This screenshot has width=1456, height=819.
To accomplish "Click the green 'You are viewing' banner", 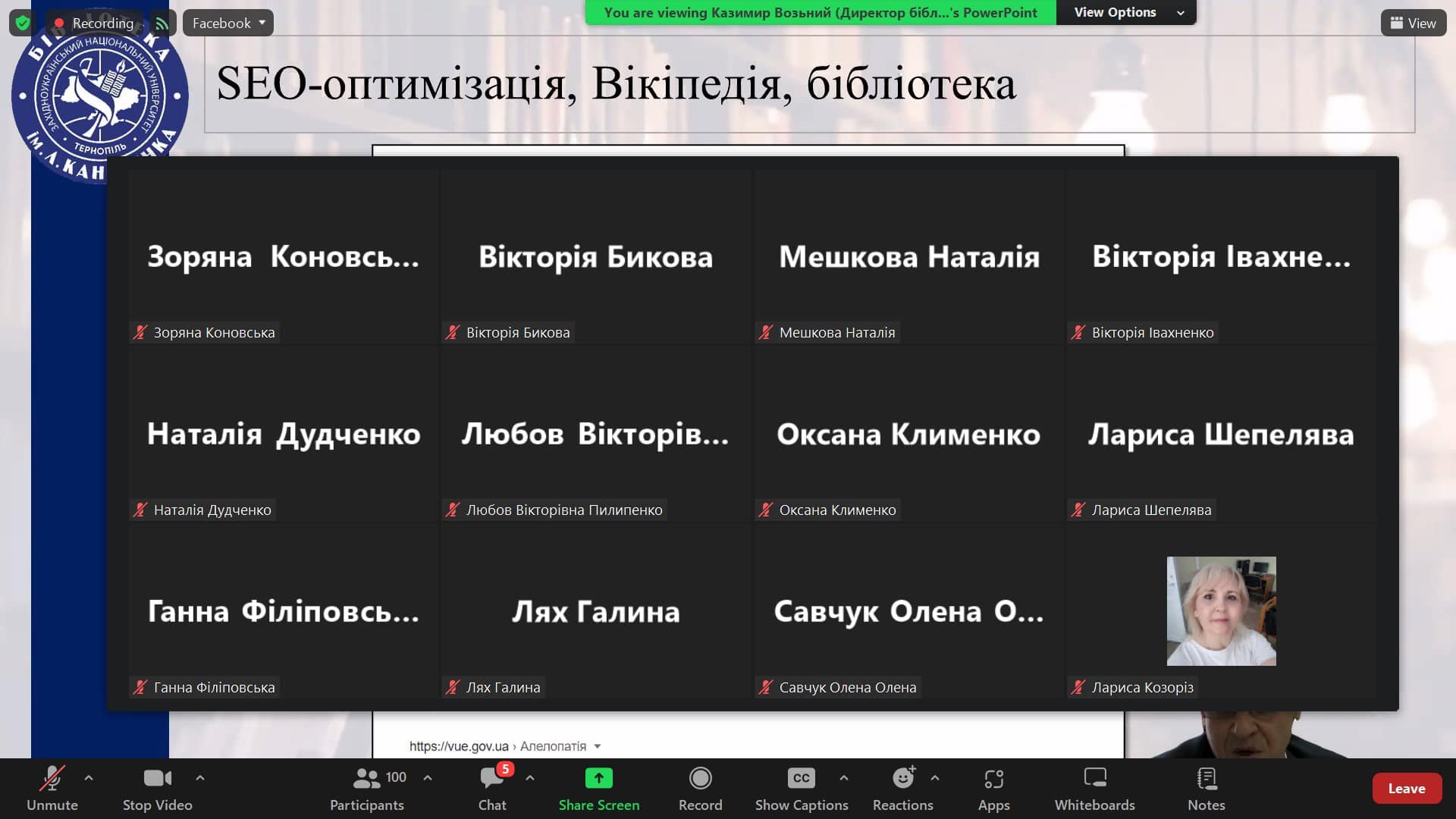I will click(x=821, y=12).
